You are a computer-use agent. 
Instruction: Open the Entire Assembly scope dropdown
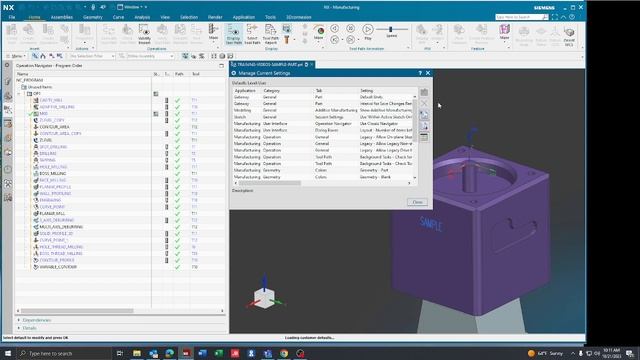point(150,56)
